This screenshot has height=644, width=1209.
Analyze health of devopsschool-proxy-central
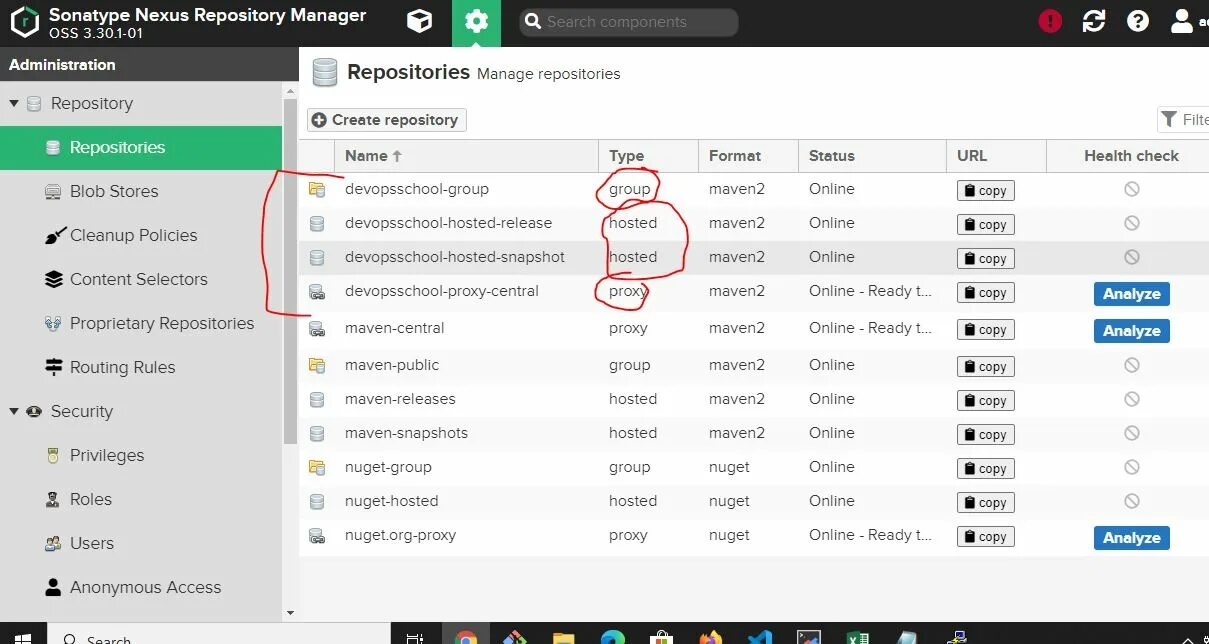[x=1131, y=294]
